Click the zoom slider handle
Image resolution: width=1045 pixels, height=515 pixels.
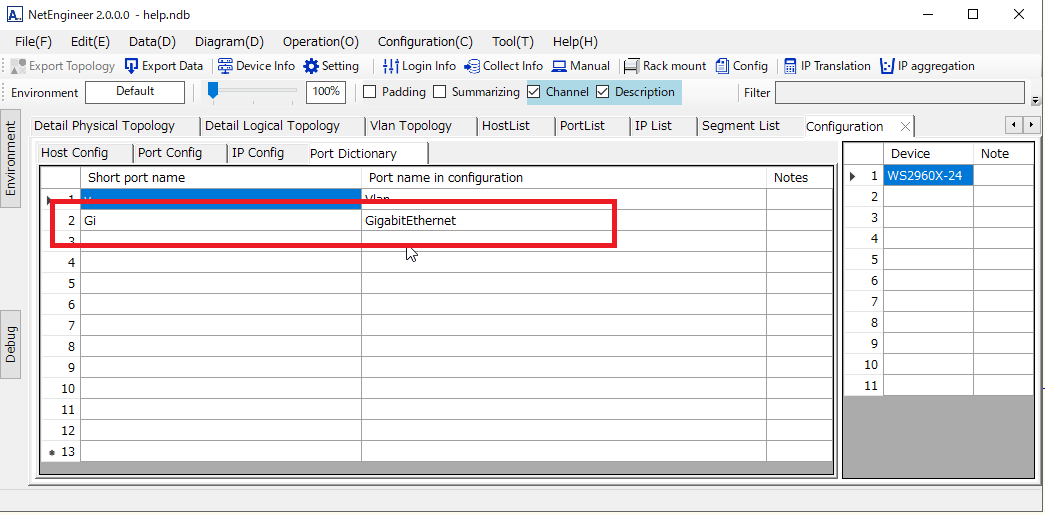pyautogui.click(x=213, y=91)
